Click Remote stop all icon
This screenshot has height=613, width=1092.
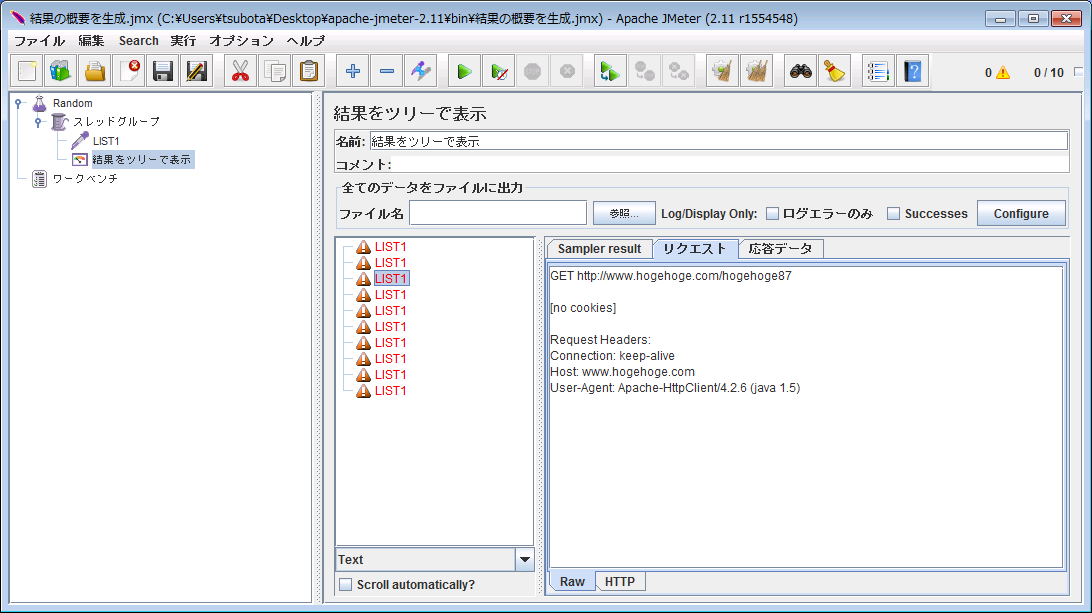coord(645,71)
